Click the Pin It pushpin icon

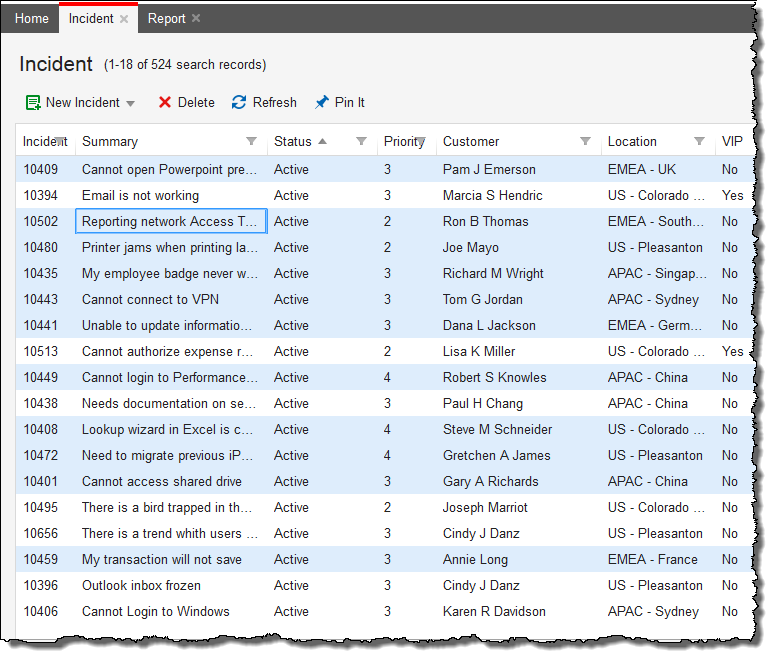[322, 102]
